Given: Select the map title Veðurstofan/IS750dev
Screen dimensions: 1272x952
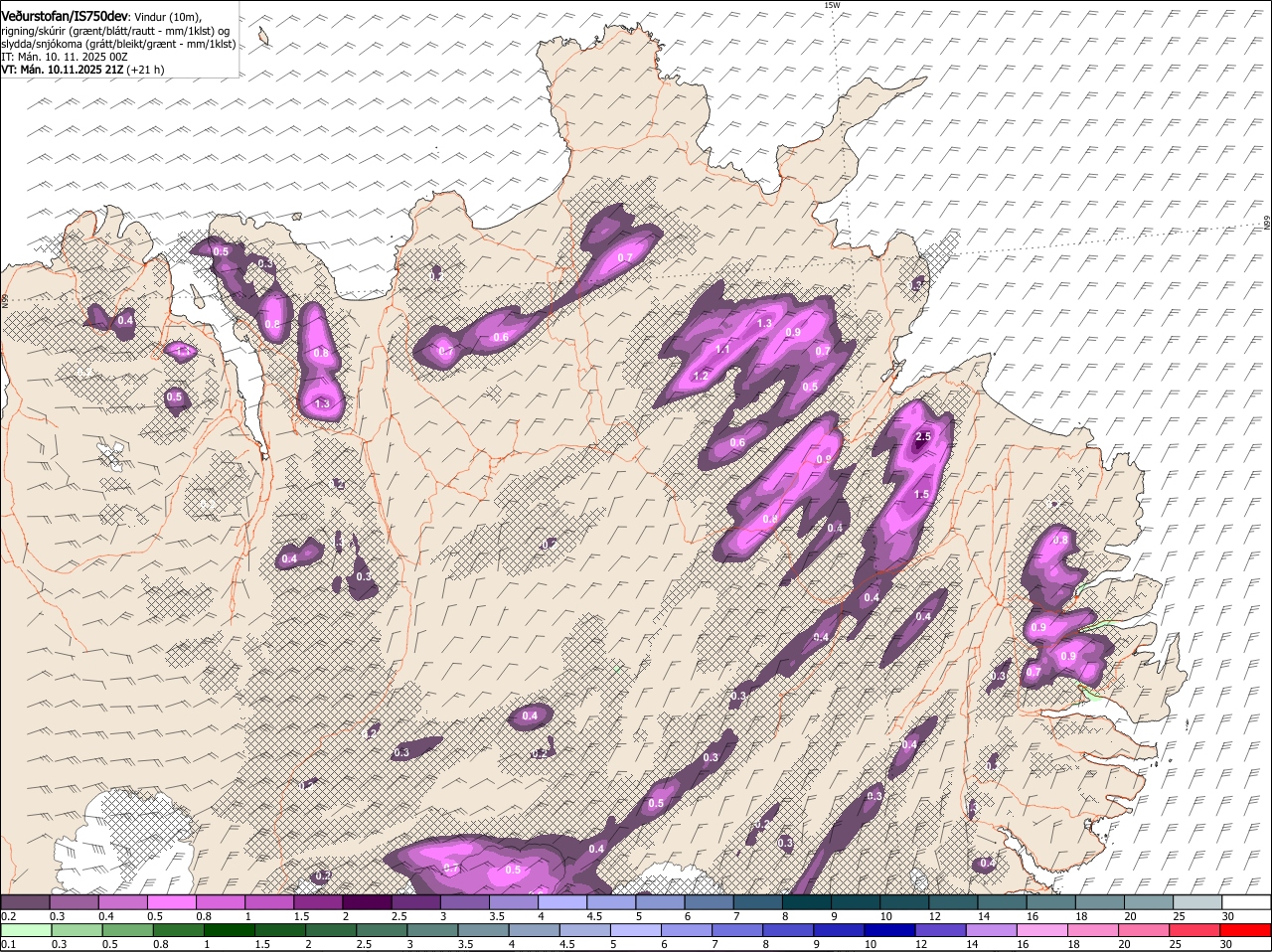Looking at the screenshot, I should (x=64, y=17).
